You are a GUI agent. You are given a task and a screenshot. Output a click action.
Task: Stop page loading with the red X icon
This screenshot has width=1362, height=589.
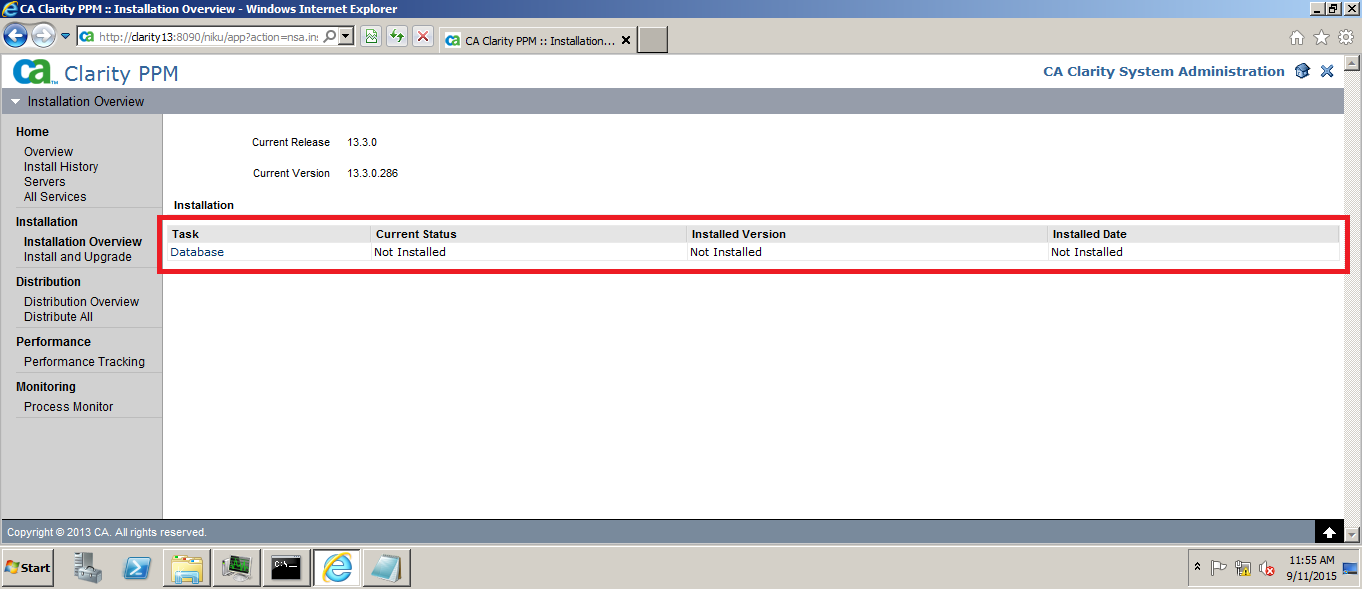coord(421,36)
